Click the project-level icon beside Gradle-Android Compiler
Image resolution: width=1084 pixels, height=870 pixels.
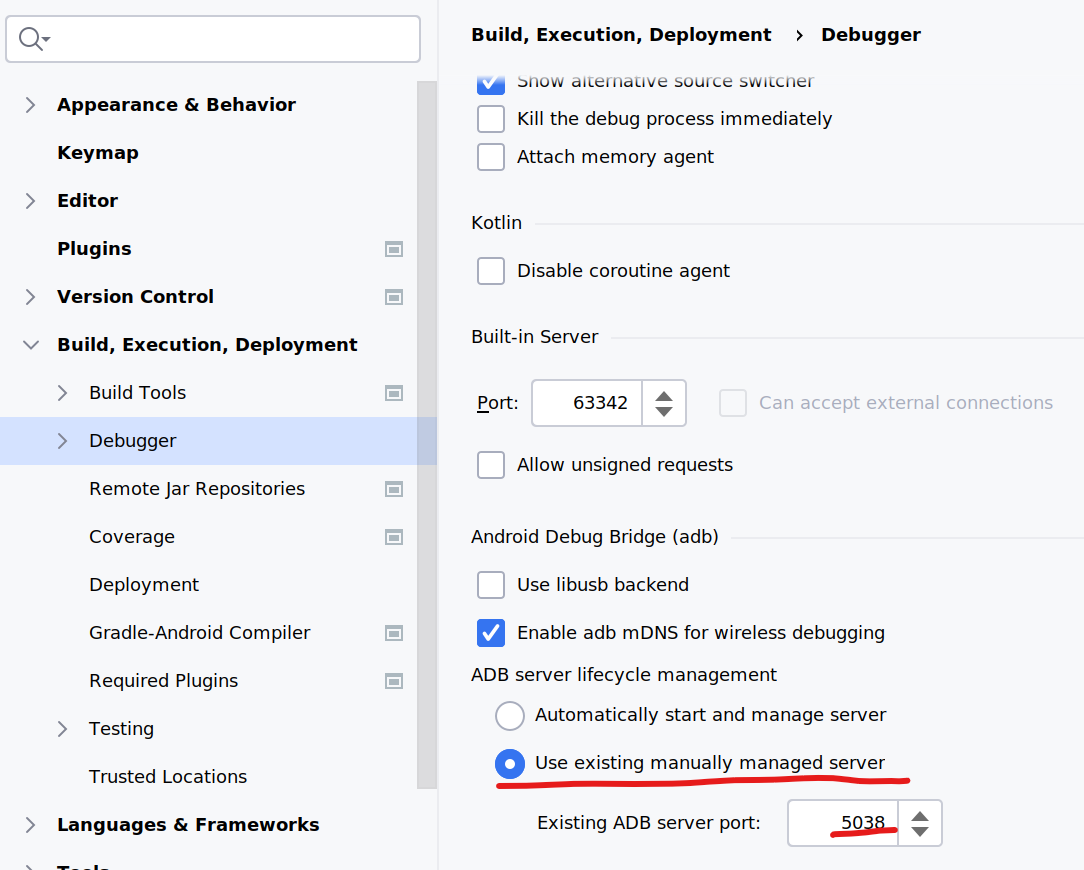point(394,633)
